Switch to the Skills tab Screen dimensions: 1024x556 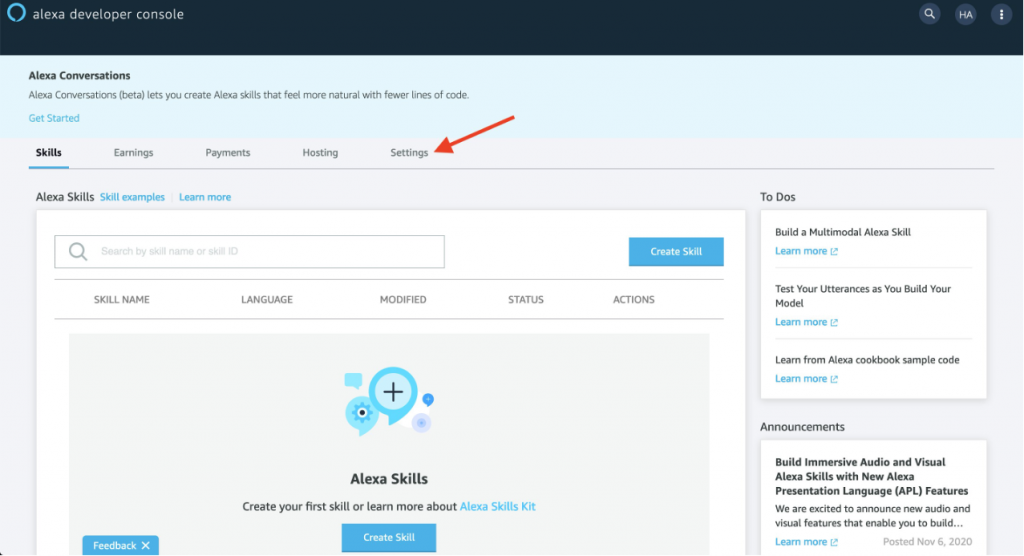coord(48,153)
